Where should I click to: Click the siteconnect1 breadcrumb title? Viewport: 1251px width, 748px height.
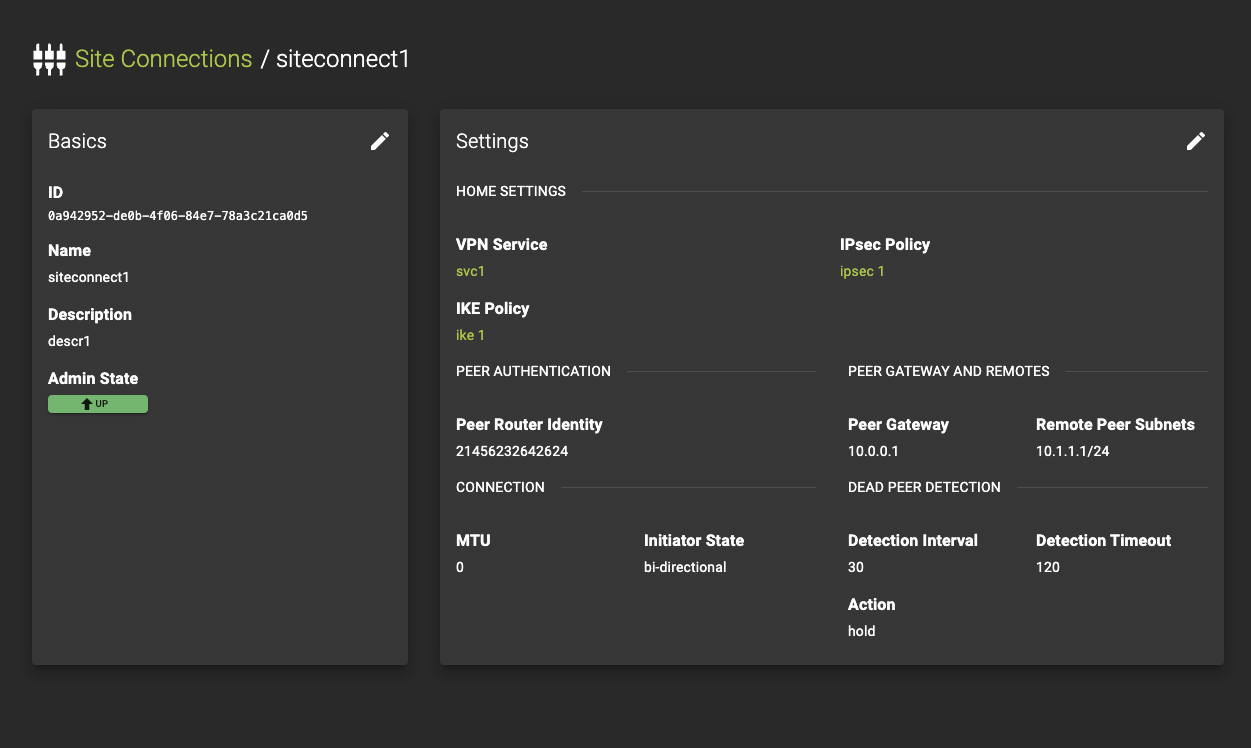pos(343,59)
